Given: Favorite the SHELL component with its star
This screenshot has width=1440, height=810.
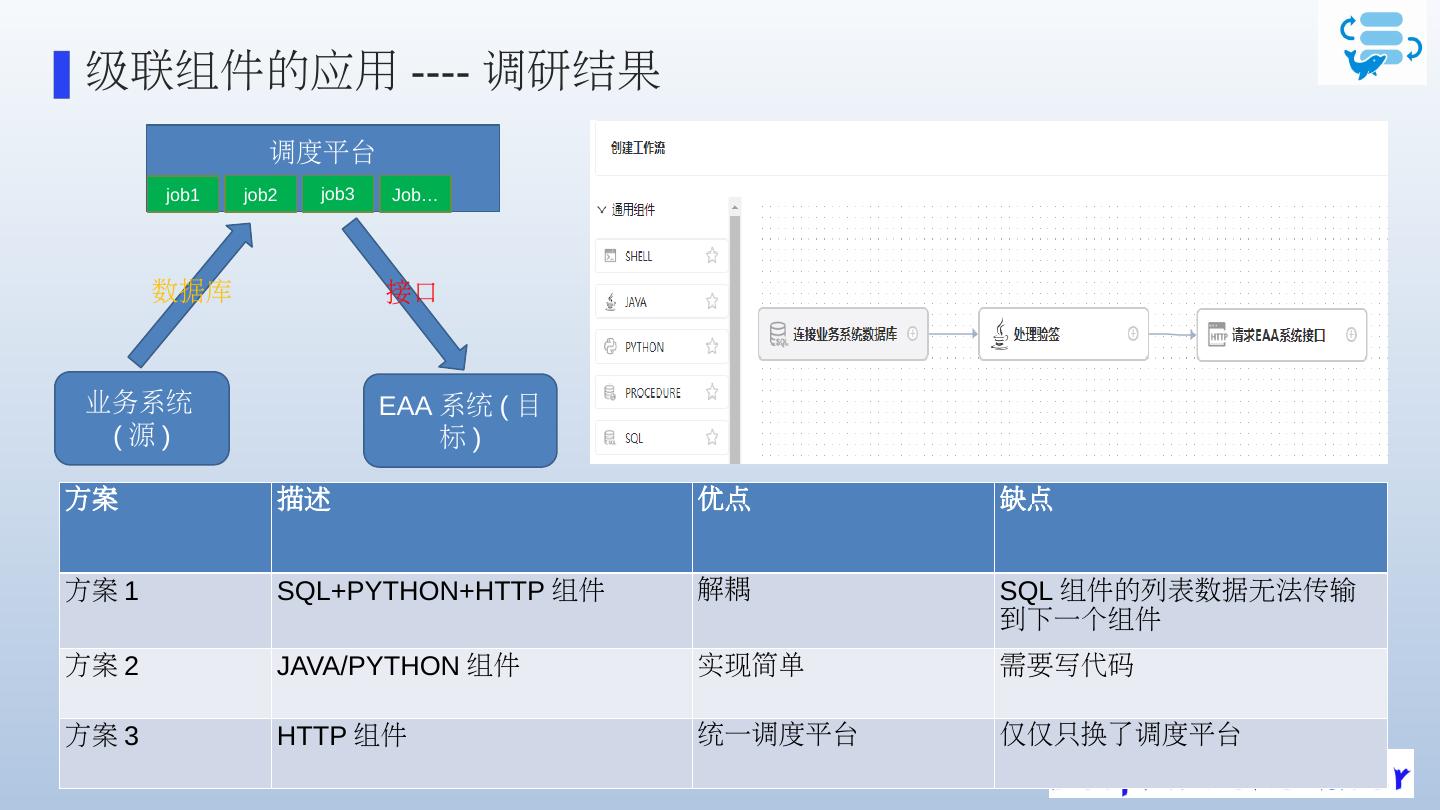Looking at the screenshot, I should click(712, 255).
